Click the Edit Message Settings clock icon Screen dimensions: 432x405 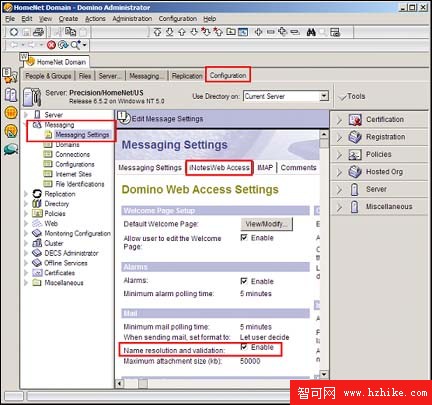[124, 118]
